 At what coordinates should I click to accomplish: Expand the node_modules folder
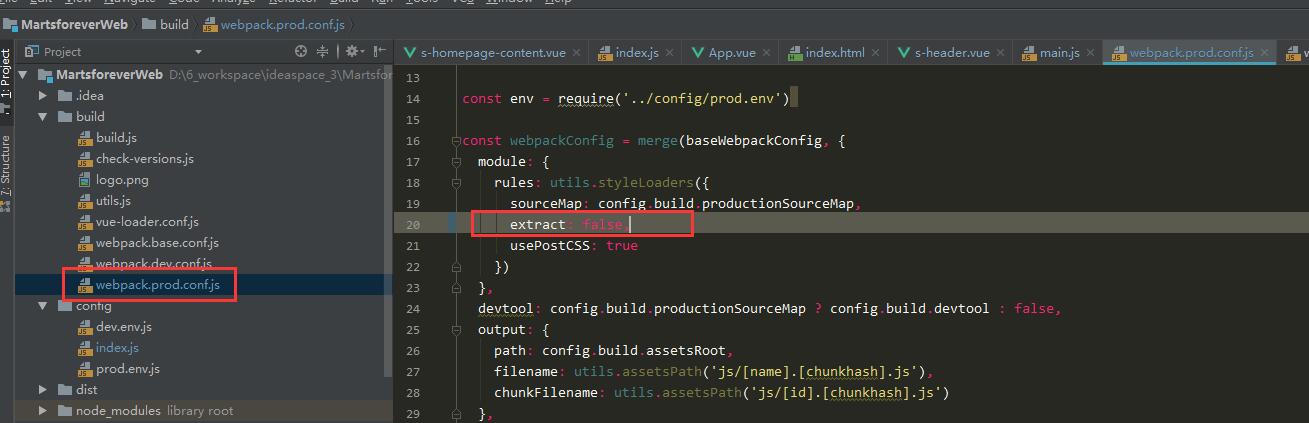coord(43,411)
